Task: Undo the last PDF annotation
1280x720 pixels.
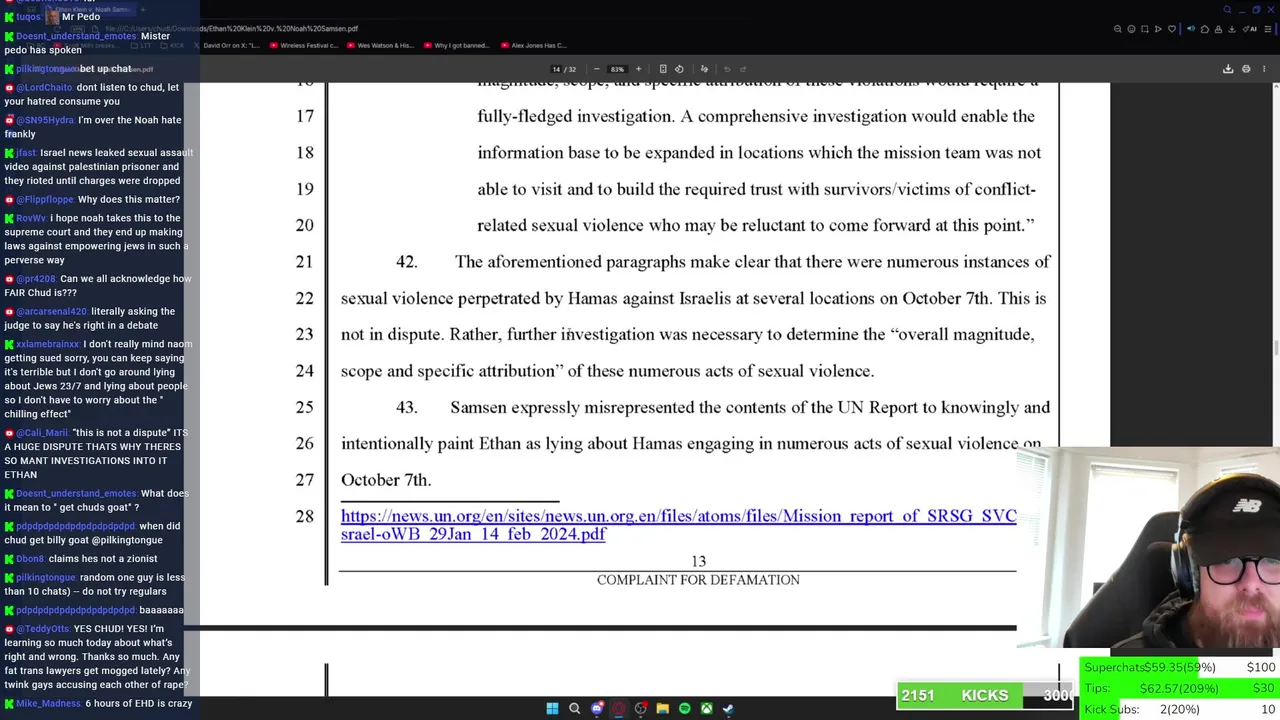Action: click(727, 69)
